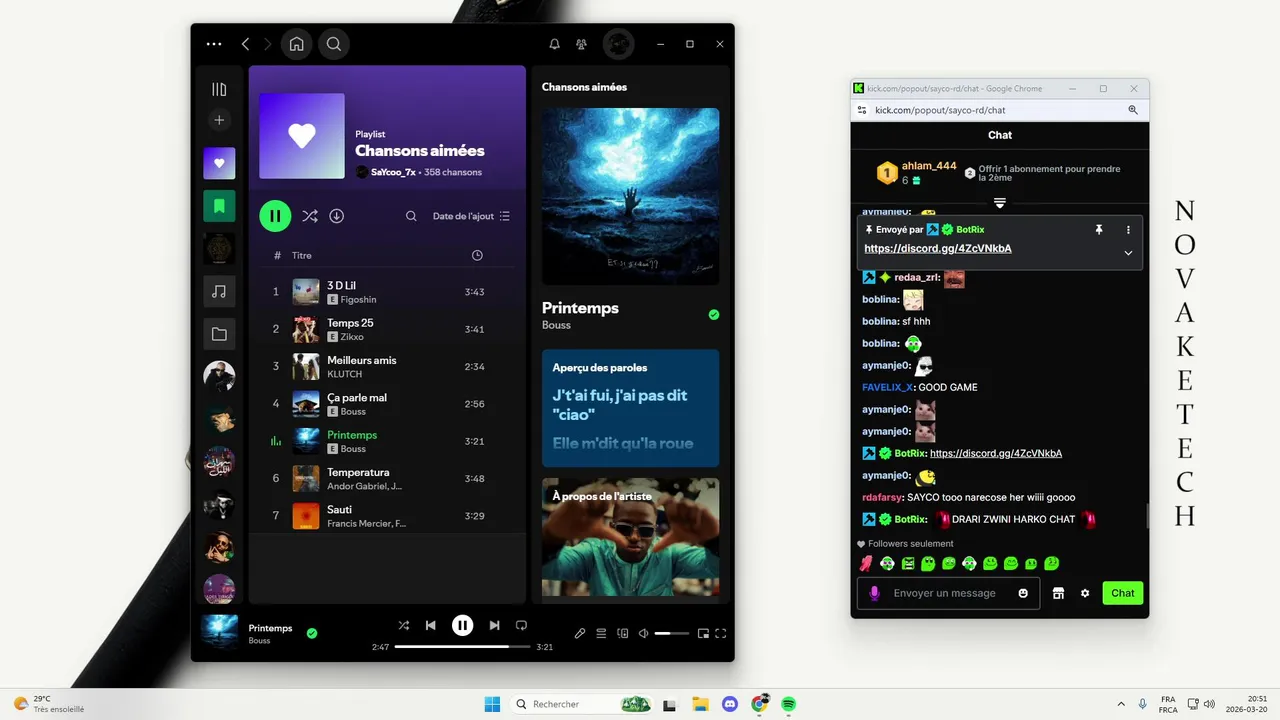Screen dimensions: 1280x720
Task: Skip to the next track
Action: (x=494, y=625)
